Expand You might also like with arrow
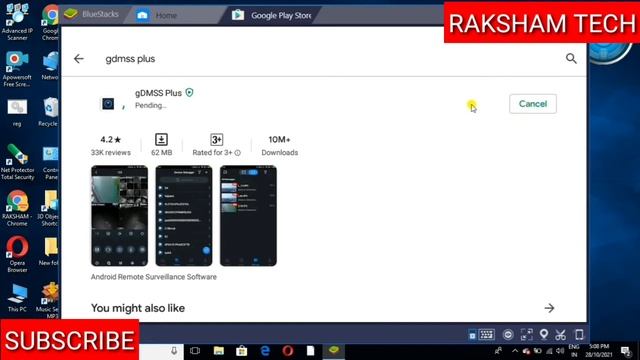 (x=549, y=308)
